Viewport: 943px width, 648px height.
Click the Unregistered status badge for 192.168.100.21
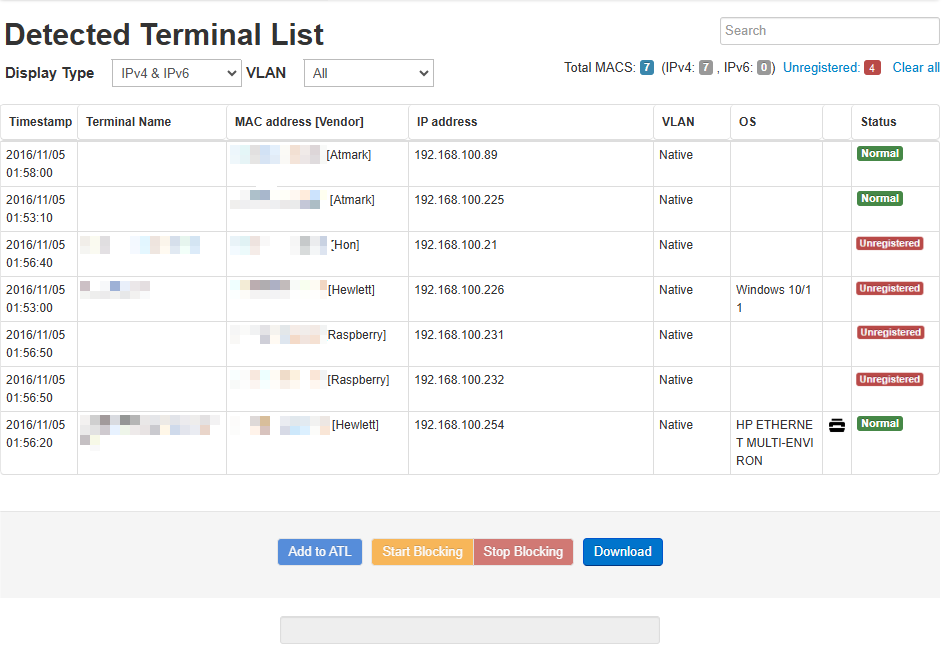[889, 244]
